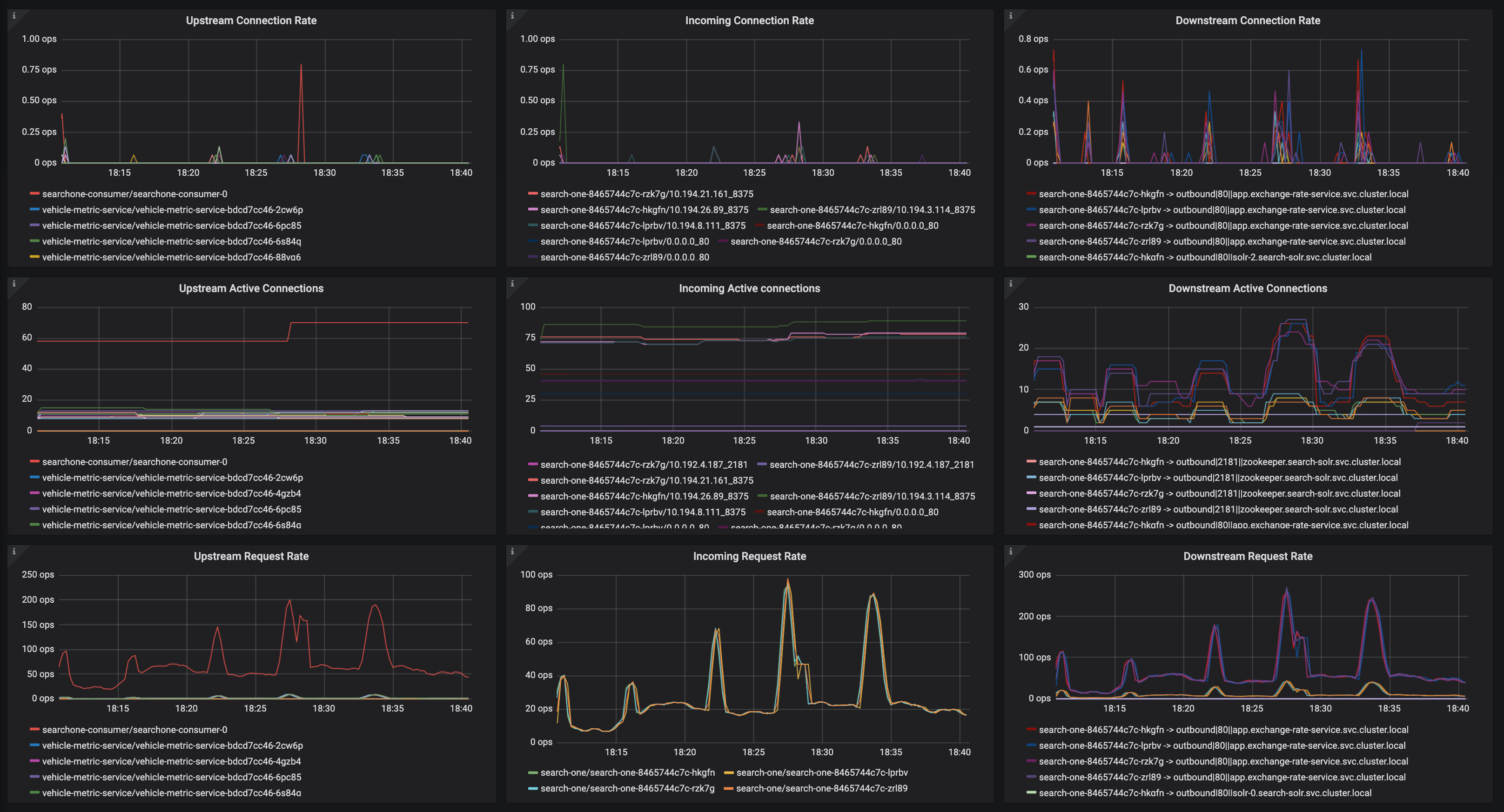
Task: Open the Incoming Active connections panel title menu
Action: pyautogui.click(x=749, y=288)
